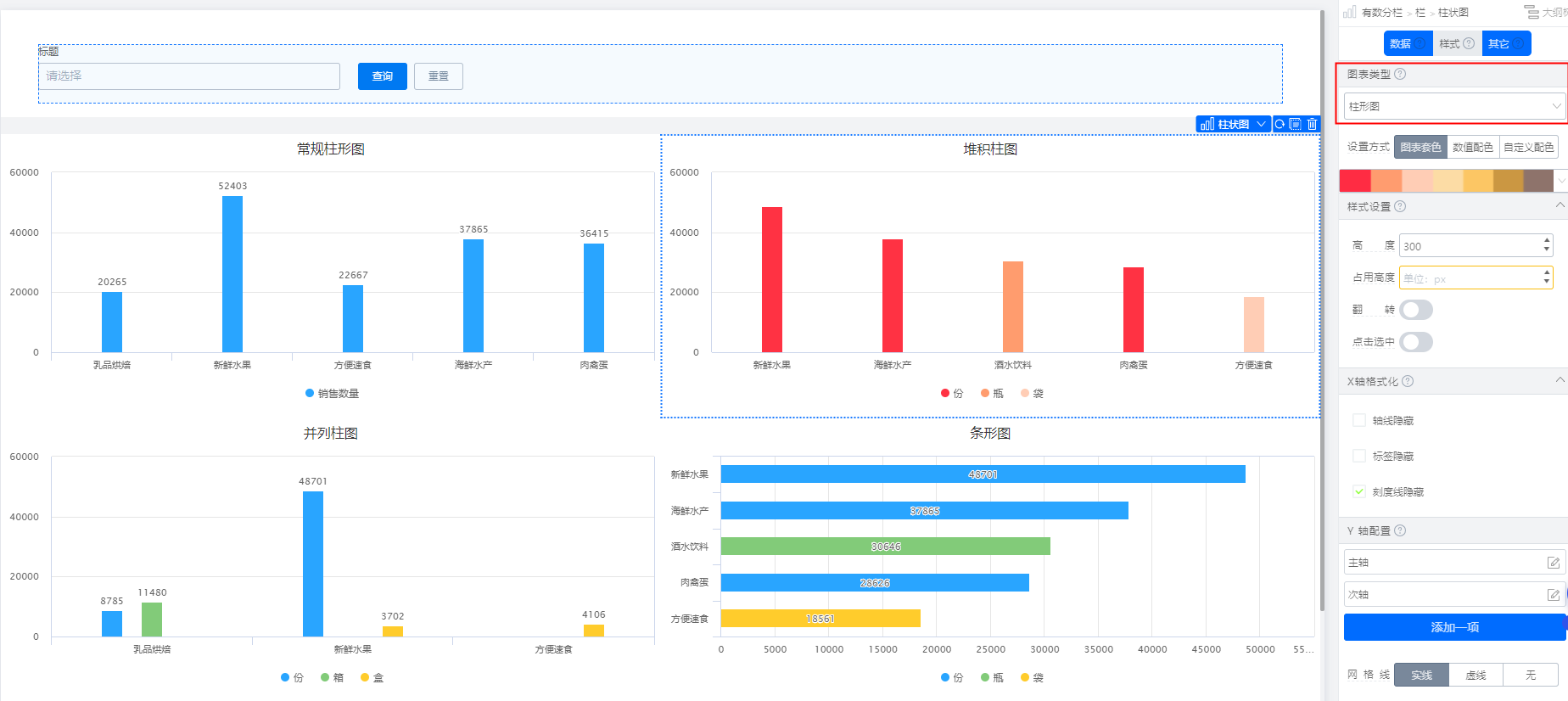Screen dimensions: 1568x701
Task: Click the edit icon for 次轴
Action: pos(1553,595)
